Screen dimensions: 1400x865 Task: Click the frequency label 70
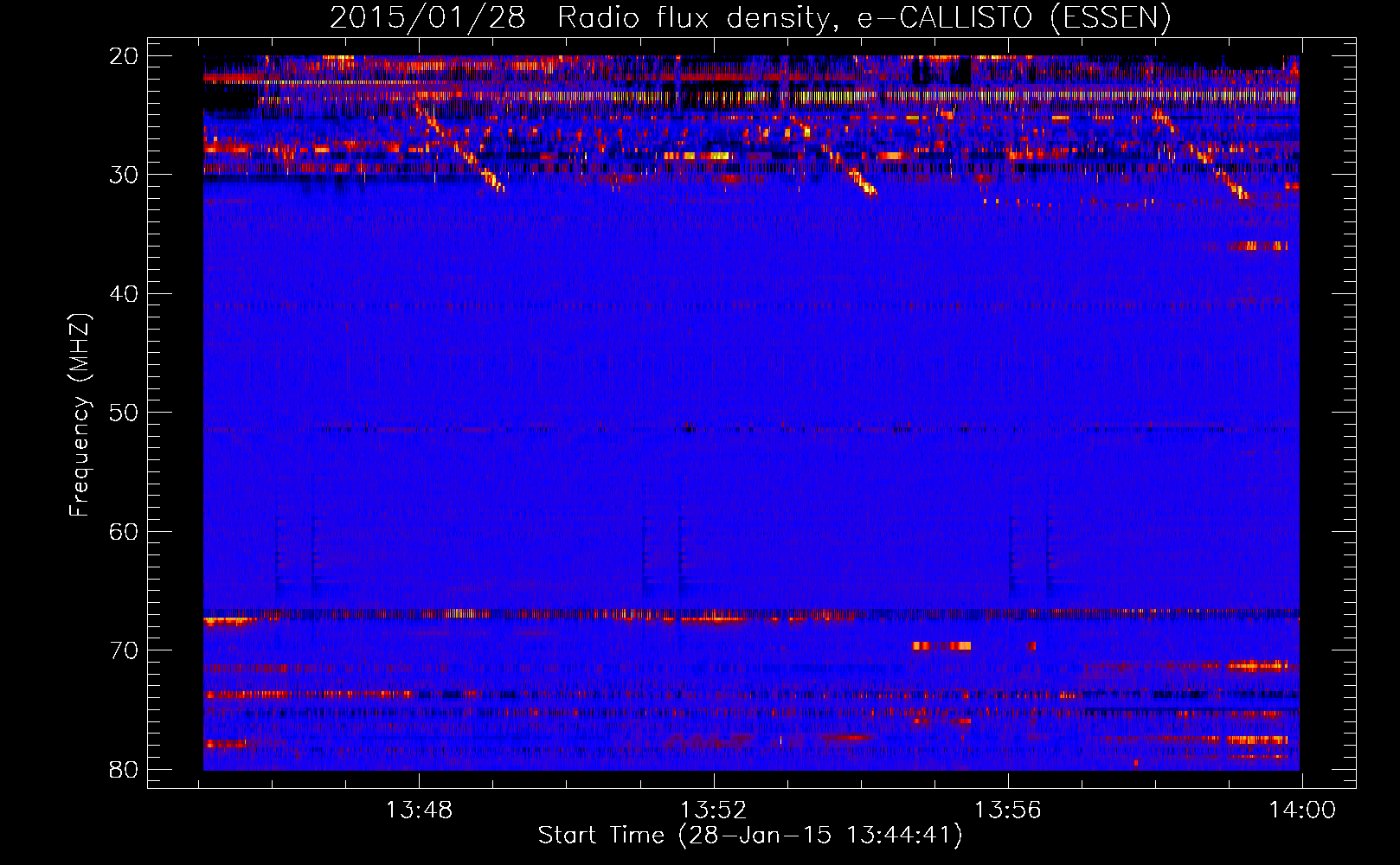click(124, 650)
